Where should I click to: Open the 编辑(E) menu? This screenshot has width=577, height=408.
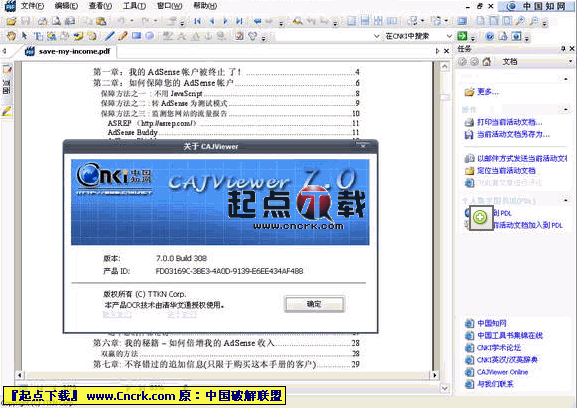66,6
